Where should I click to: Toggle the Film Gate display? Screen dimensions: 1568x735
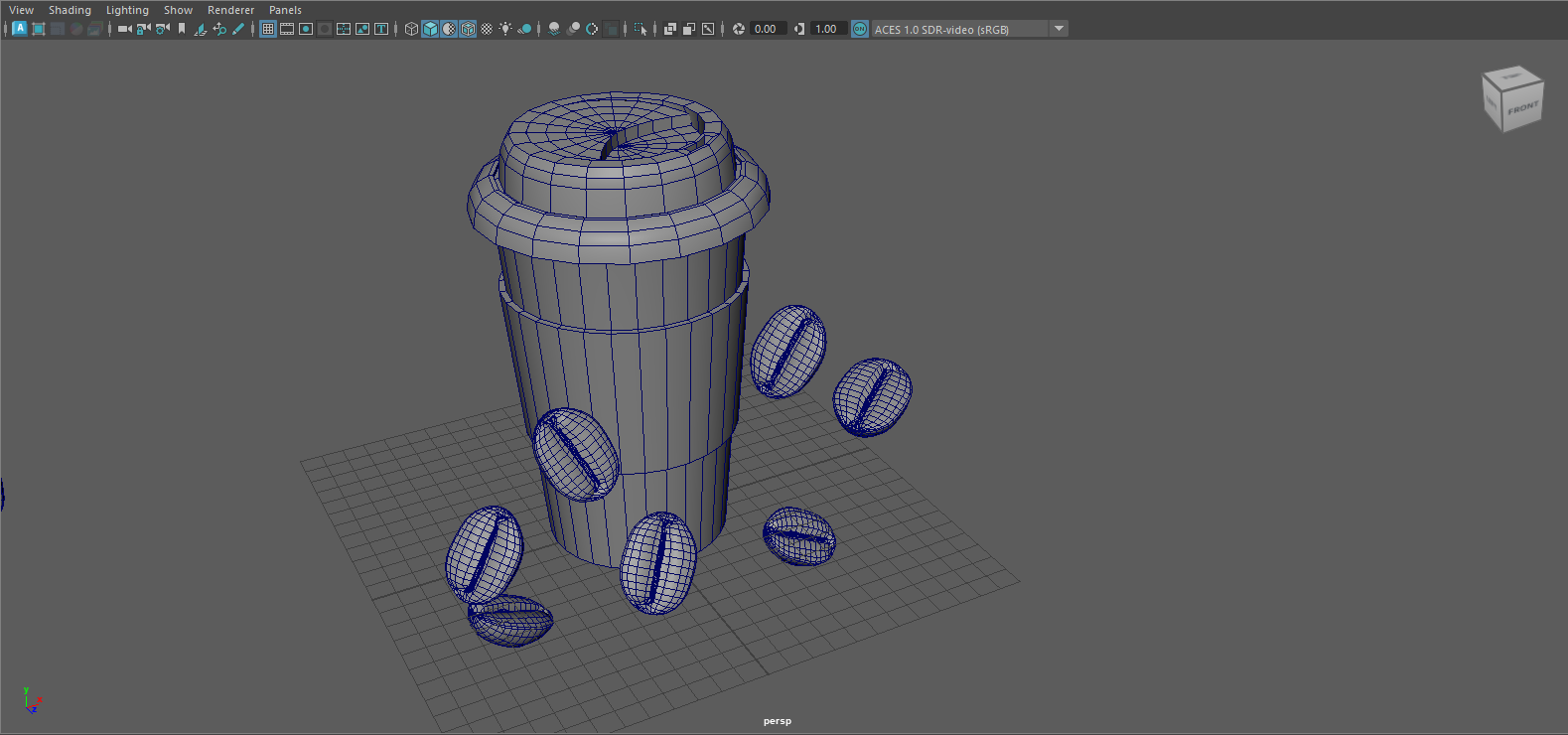point(287,29)
